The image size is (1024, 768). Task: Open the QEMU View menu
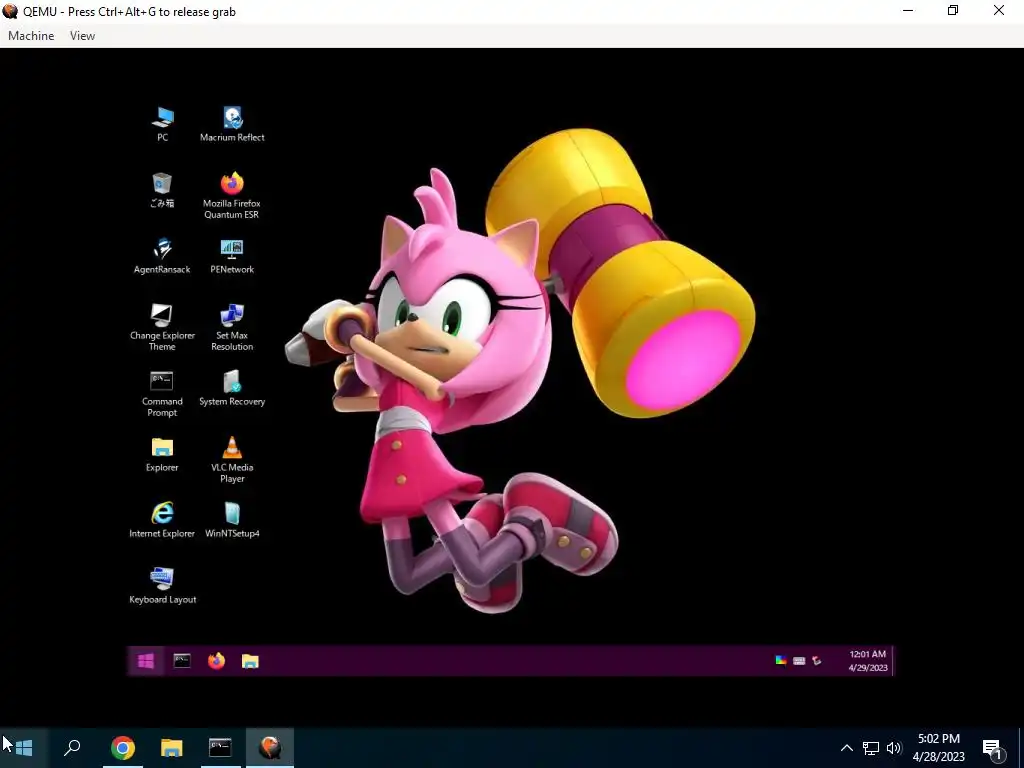click(82, 36)
